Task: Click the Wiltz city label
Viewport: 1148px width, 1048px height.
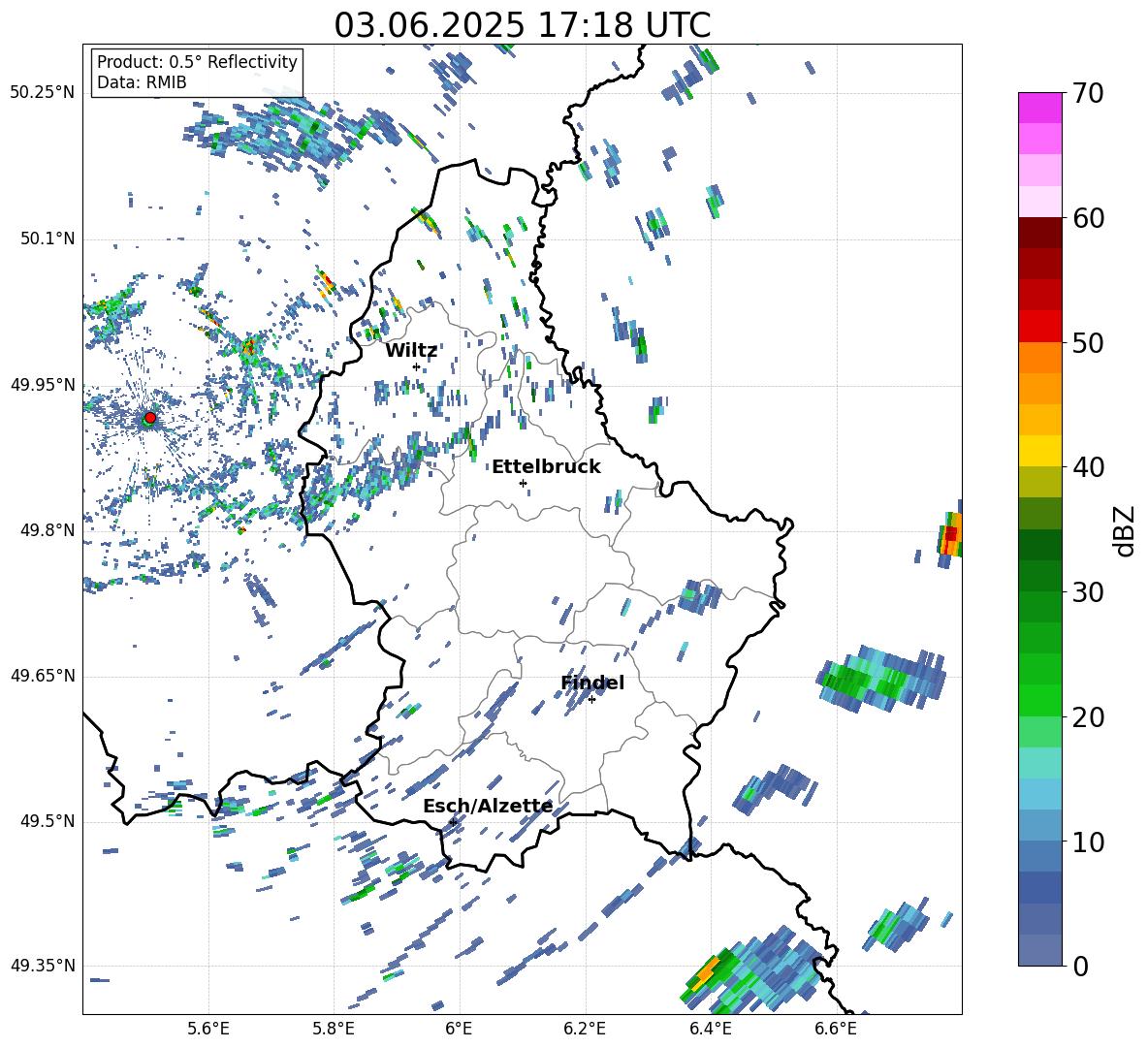Action: pos(411,351)
